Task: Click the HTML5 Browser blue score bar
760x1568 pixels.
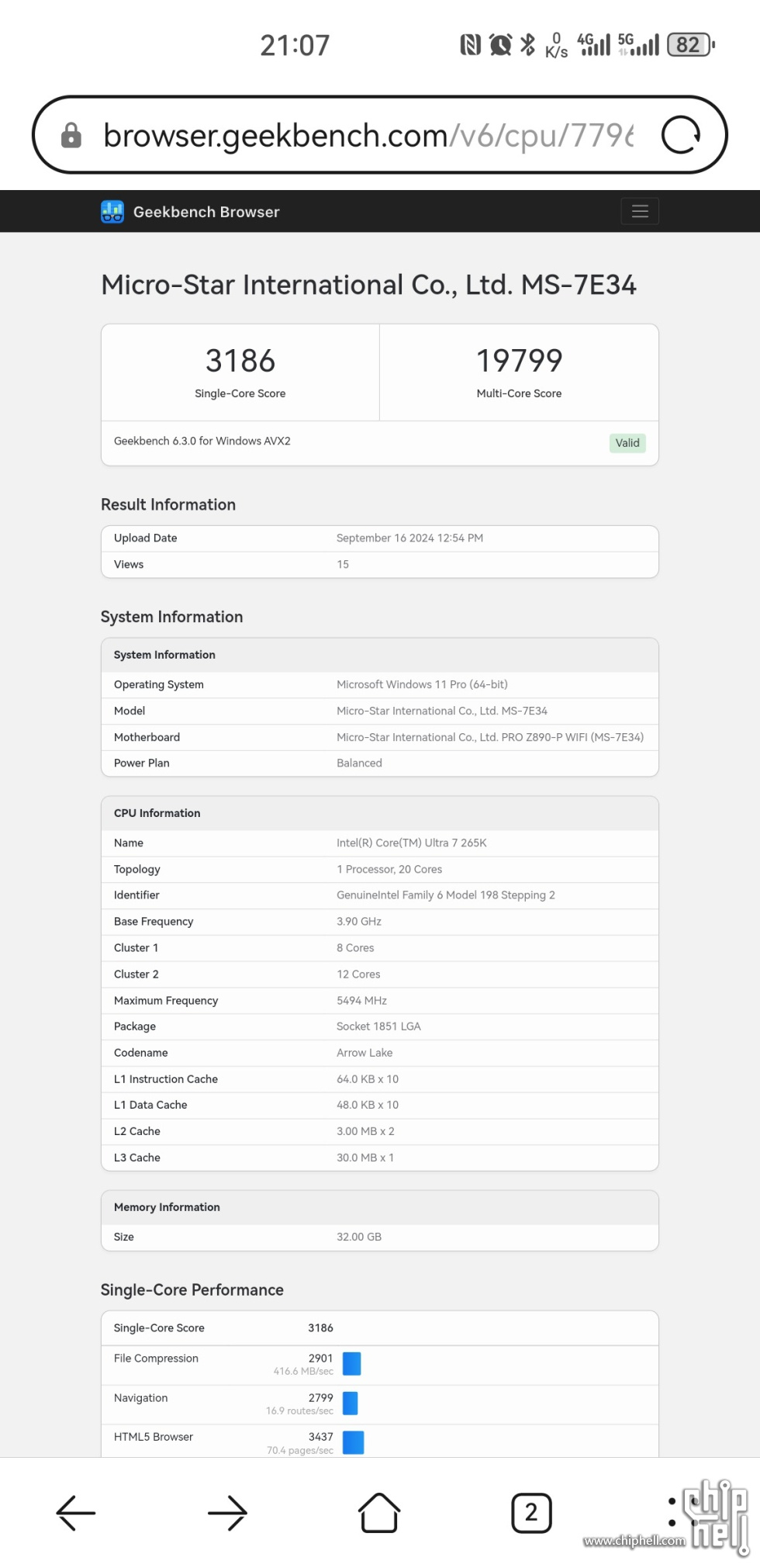Action: [354, 1442]
